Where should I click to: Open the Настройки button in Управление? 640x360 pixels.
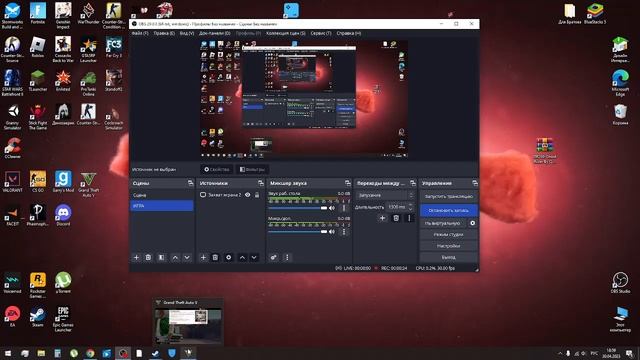coord(449,246)
